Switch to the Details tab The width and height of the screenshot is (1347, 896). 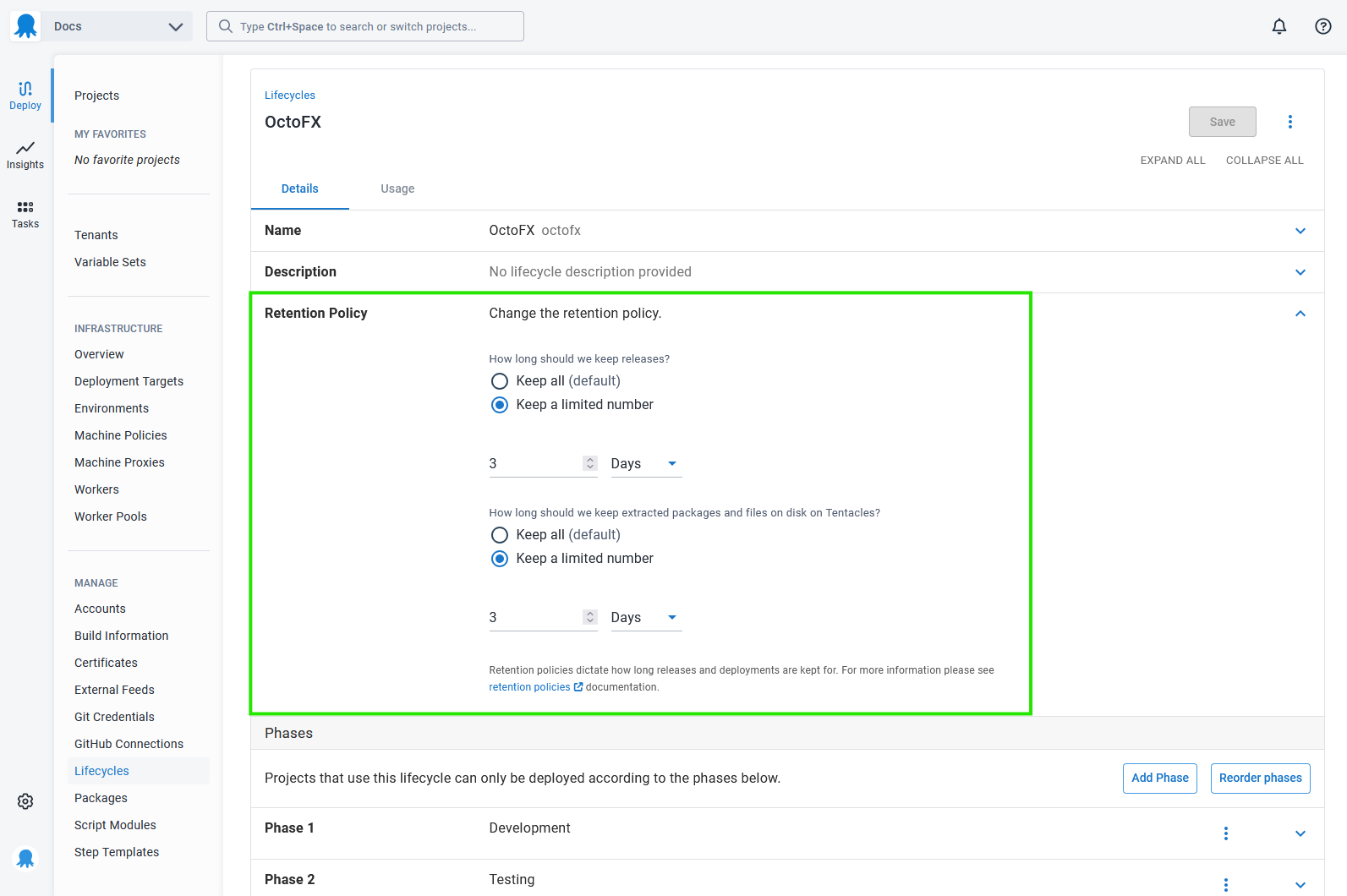(x=300, y=188)
